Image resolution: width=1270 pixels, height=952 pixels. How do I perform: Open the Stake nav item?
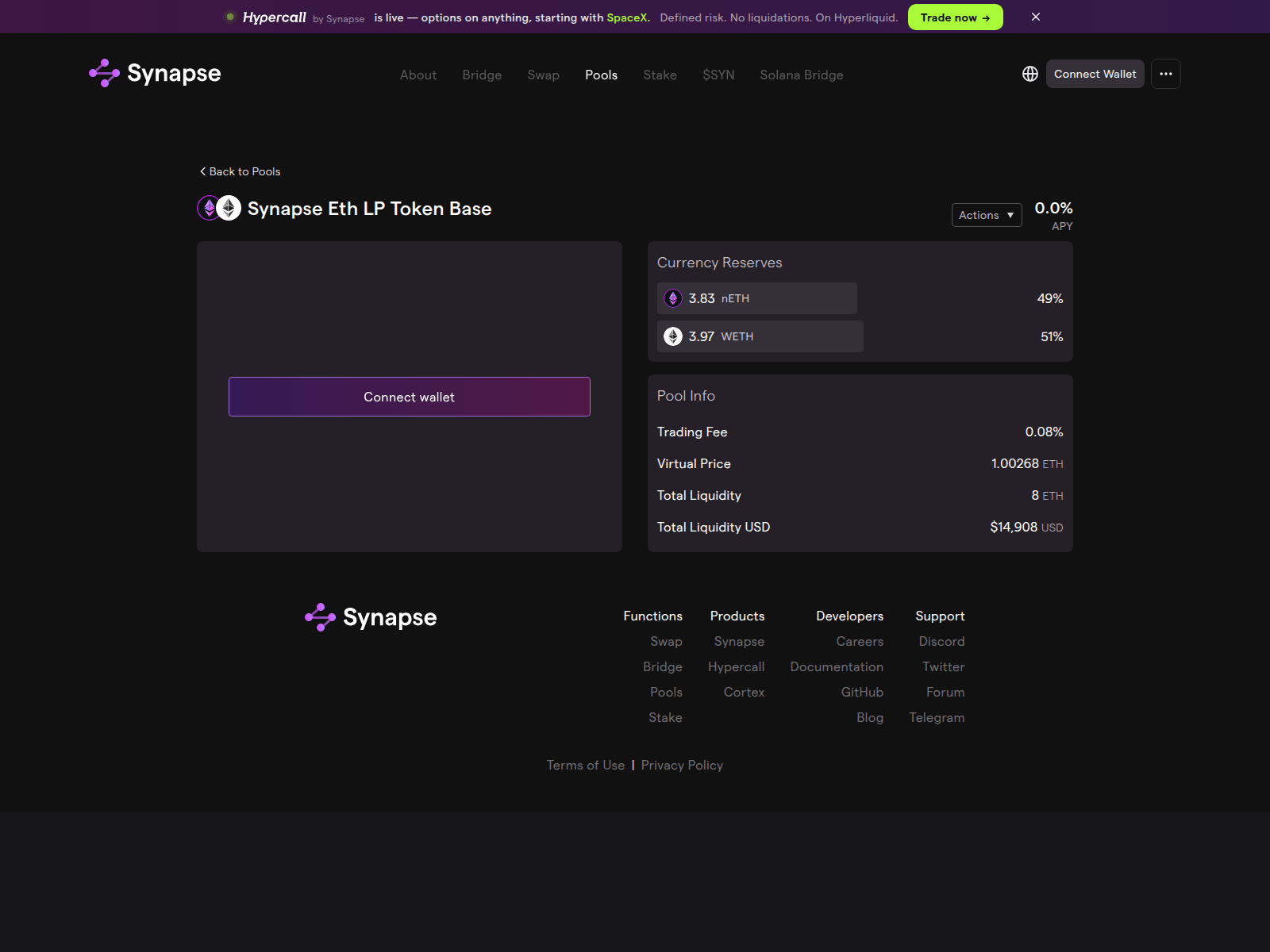point(660,75)
